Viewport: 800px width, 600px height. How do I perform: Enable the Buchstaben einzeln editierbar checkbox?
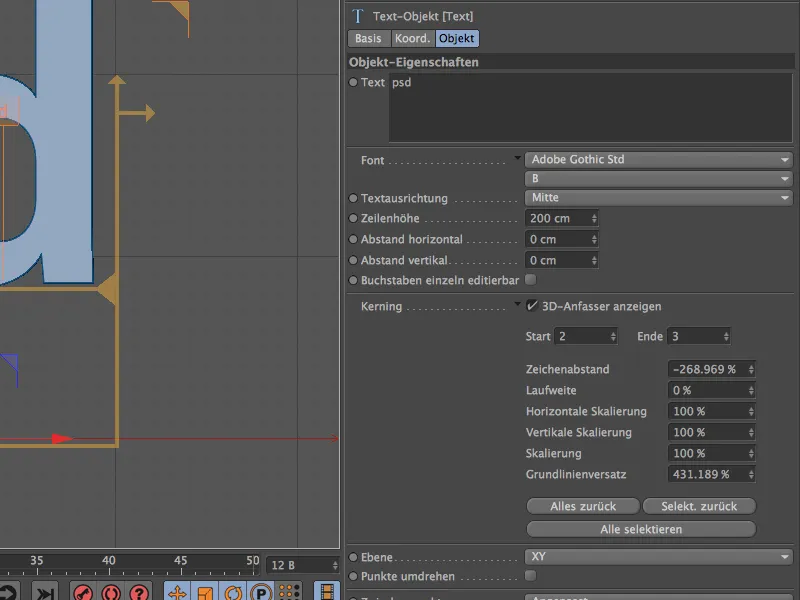coord(531,280)
